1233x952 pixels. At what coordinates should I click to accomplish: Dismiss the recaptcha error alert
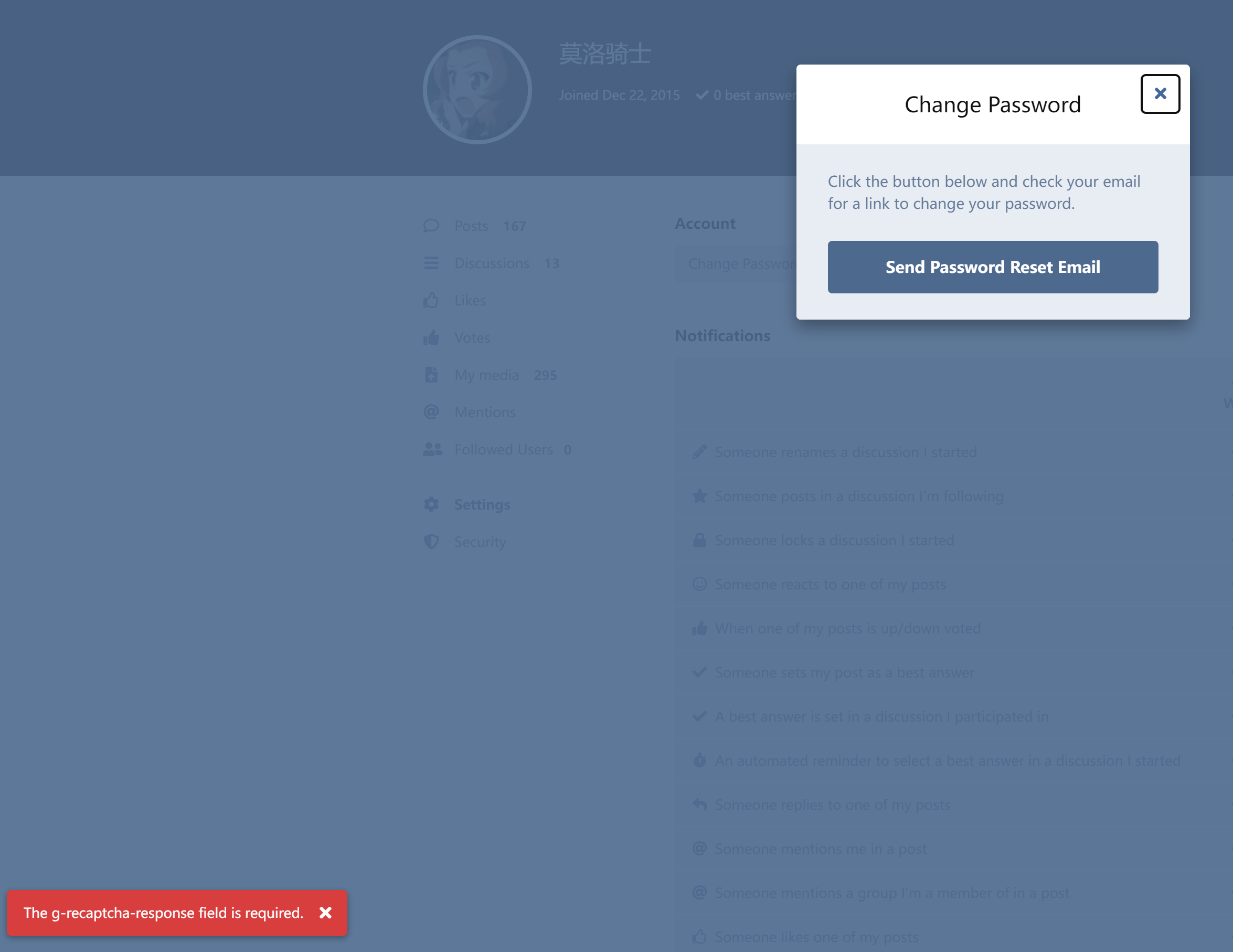pyautogui.click(x=325, y=913)
